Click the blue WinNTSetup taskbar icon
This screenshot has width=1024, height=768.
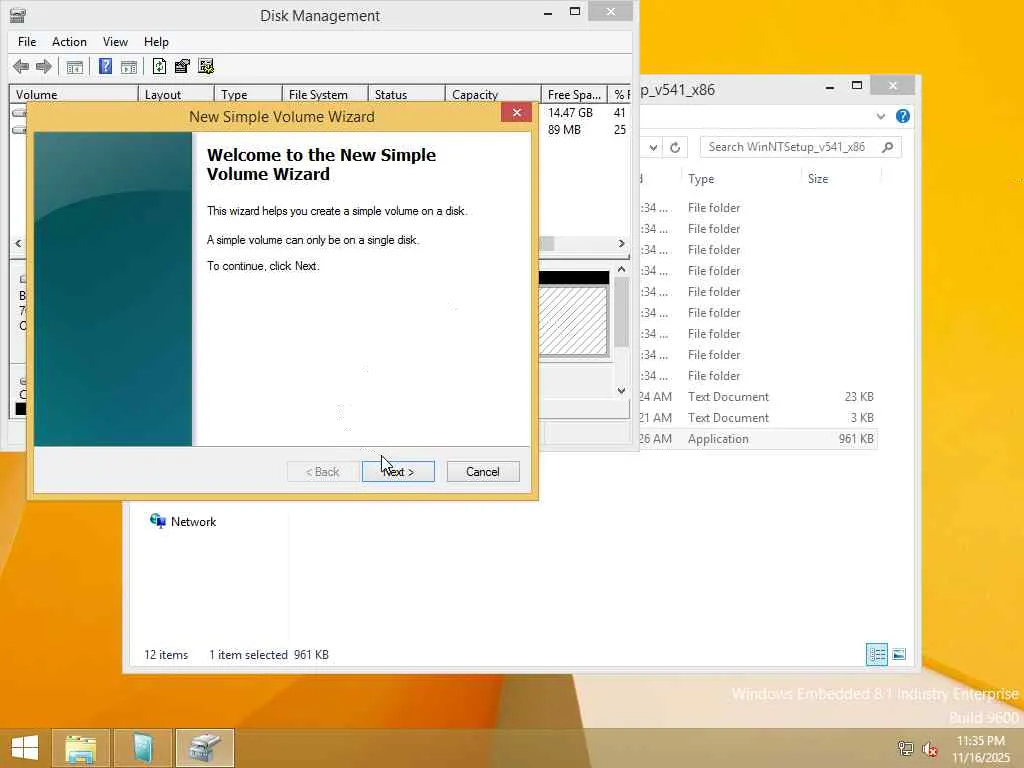pyautogui.click(x=142, y=748)
